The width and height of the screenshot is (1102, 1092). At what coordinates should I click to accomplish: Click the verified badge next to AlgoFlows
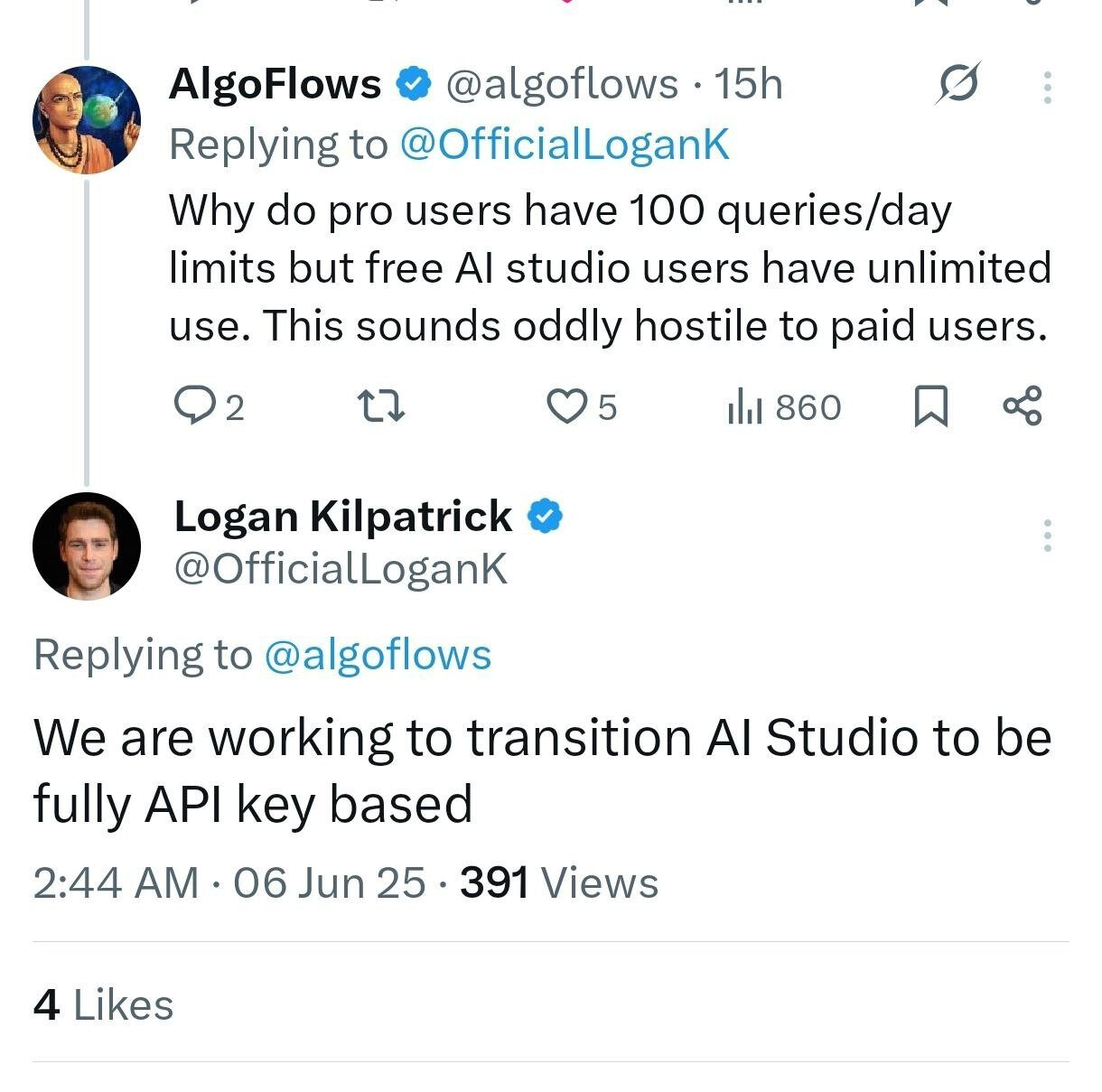414,84
